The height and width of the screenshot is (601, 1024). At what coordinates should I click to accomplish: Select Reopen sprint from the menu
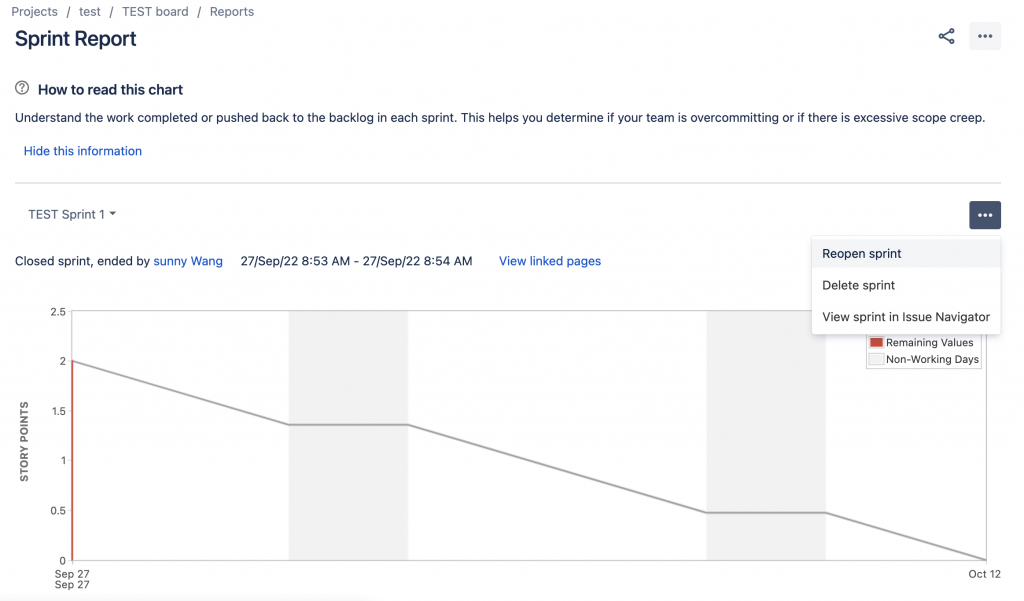[x=862, y=254]
